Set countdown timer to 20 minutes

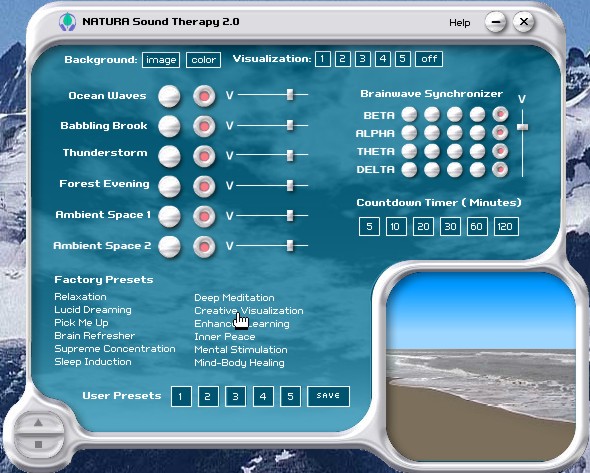click(x=423, y=226)
